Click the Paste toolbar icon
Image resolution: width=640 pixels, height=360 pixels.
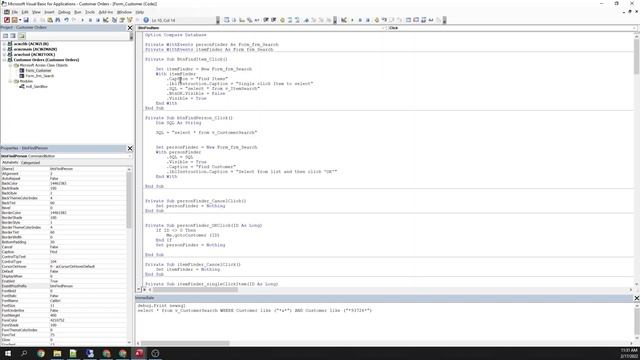(50, 20)
